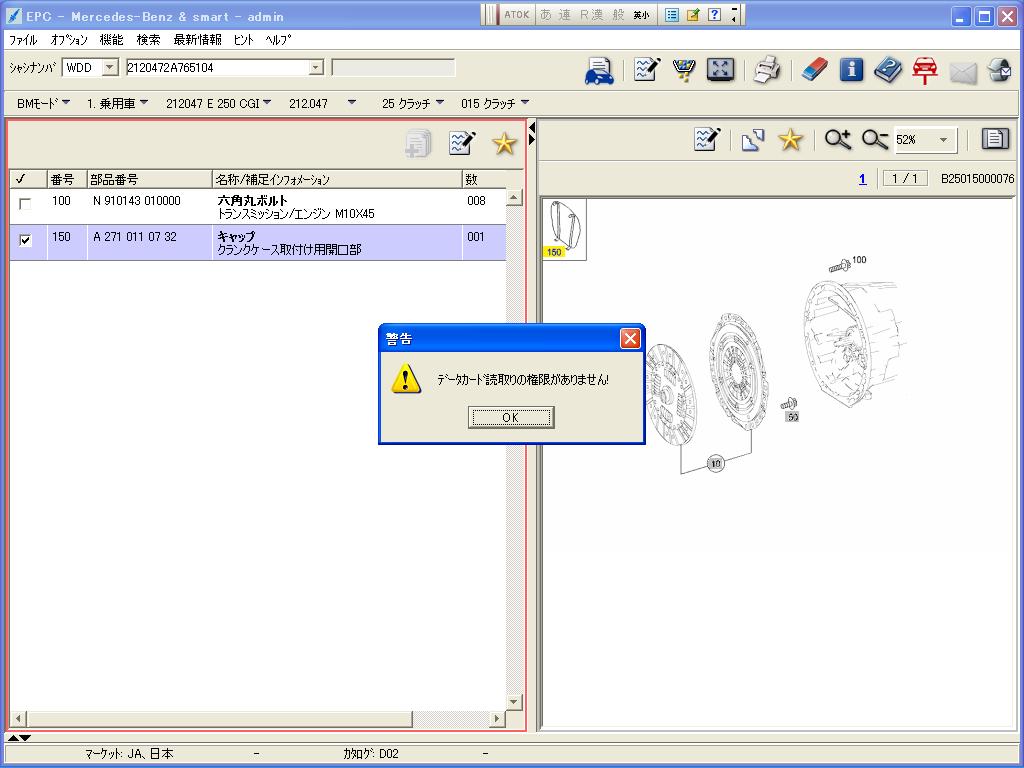Click detach illustration window icon
Viewport: 1024px width, 768px height.
(x=753, y=140)
